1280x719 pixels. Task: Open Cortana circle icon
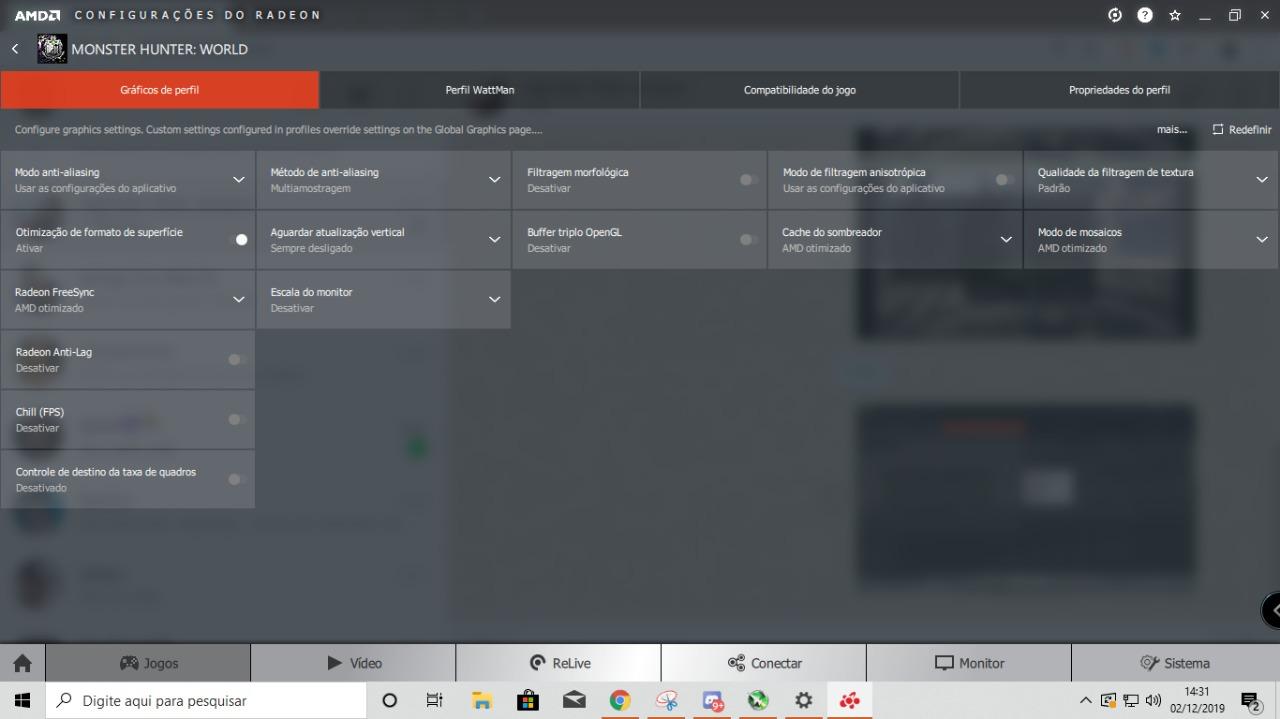(390, 701)
